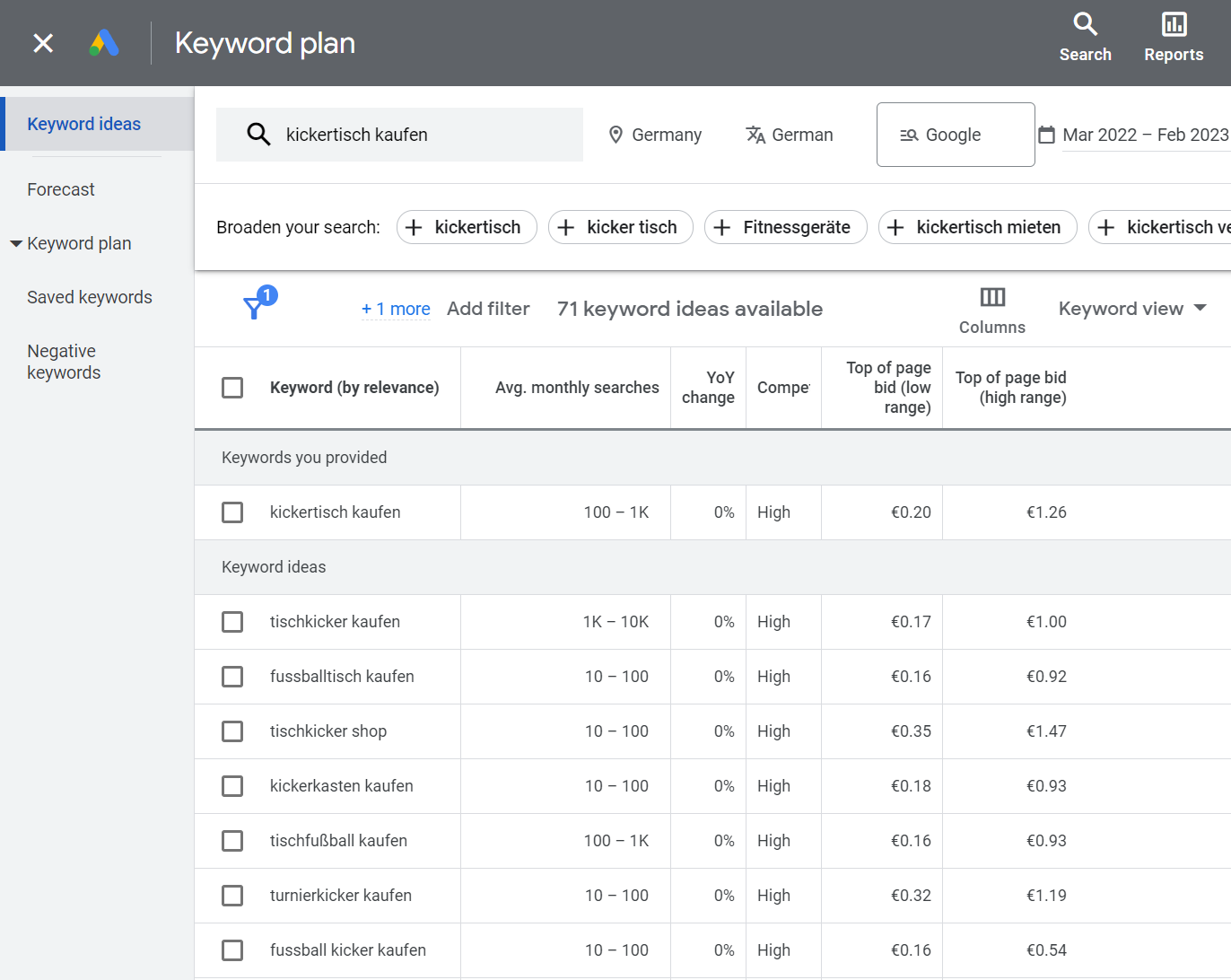Image resolution: width=1231 pixels, height=980 pixels.
Task: Click the 'kickertisch kaufen' search field
Action: pyautogui.click(x=400, y=135)
